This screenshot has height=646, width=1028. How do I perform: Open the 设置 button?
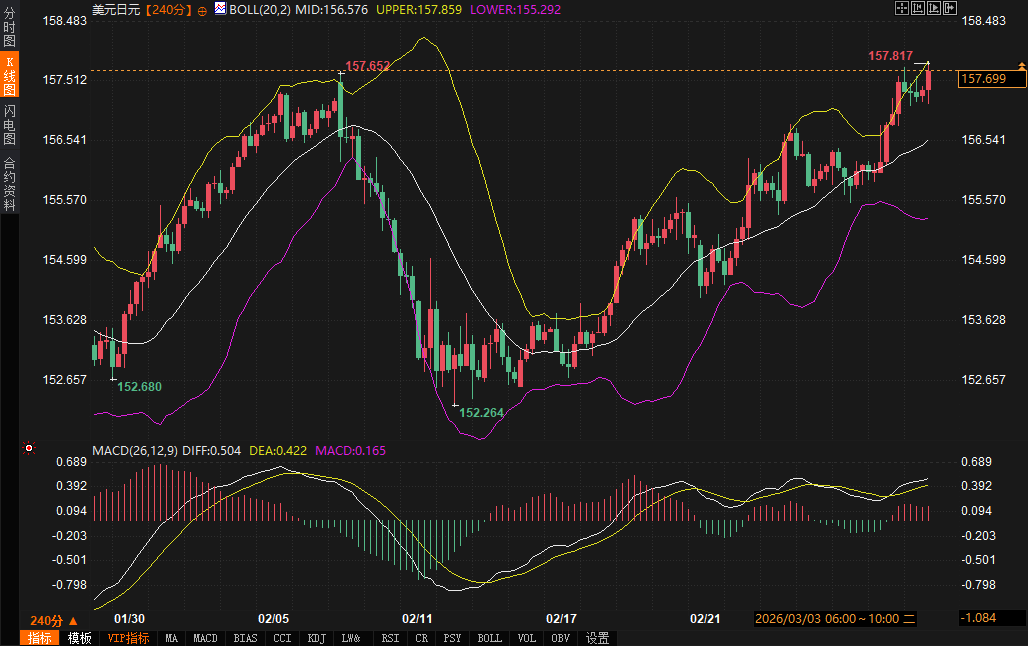pos(598,638)
